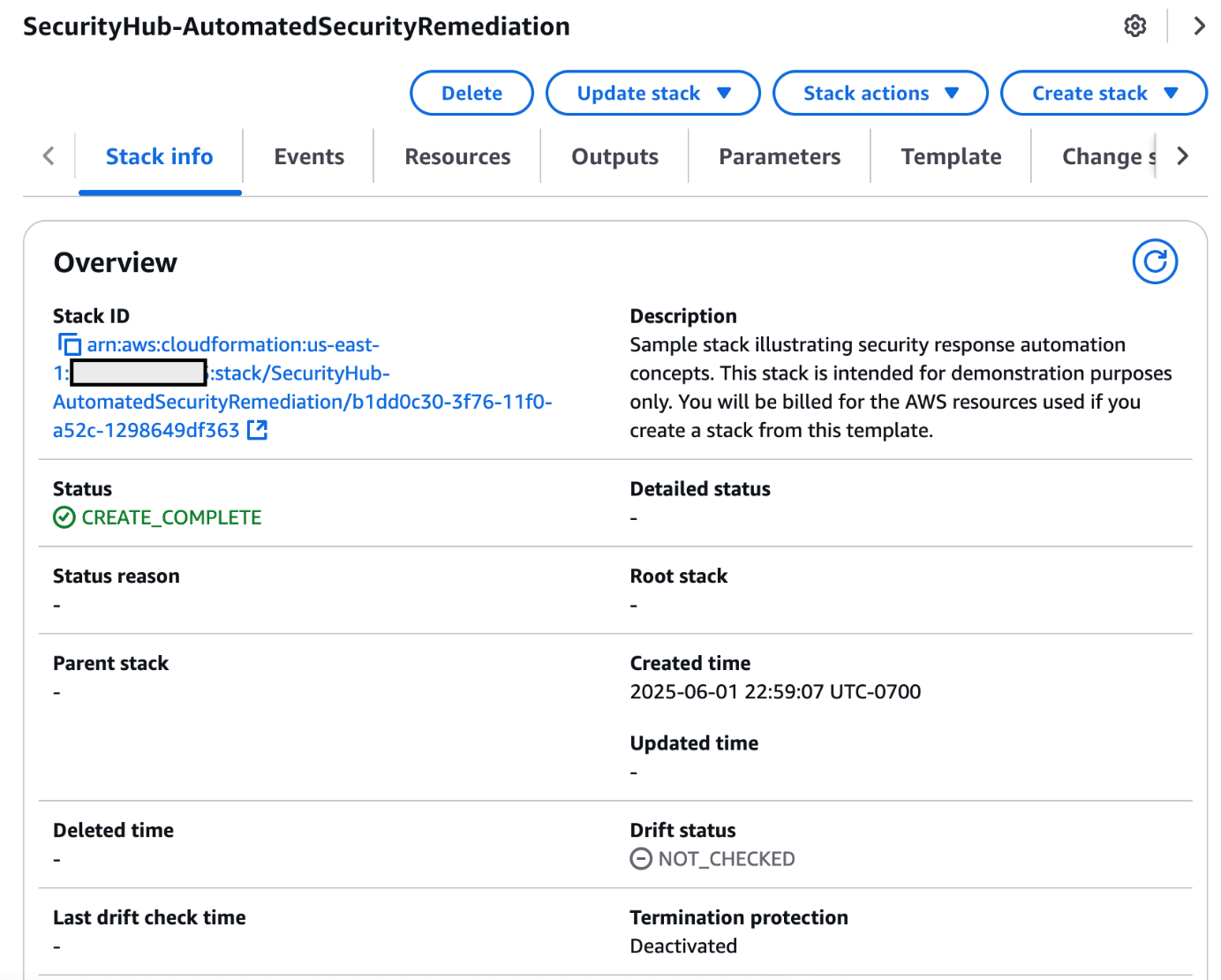Open the Resources tab
Viewport: 1221px width, 980px height.
click(457, 156)
